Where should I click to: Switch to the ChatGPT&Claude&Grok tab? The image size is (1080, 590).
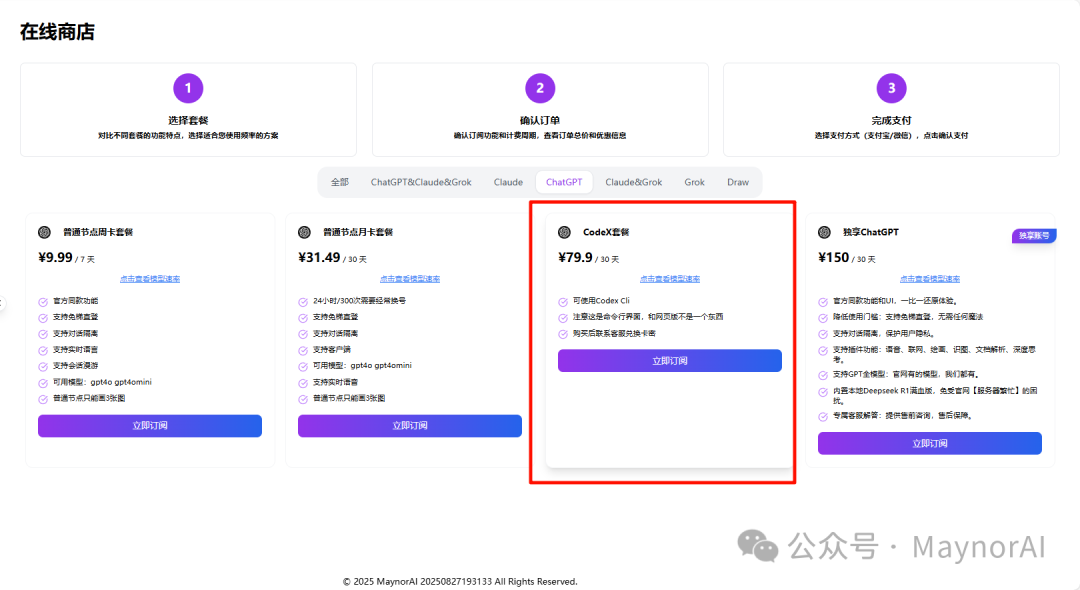point(421,182)
